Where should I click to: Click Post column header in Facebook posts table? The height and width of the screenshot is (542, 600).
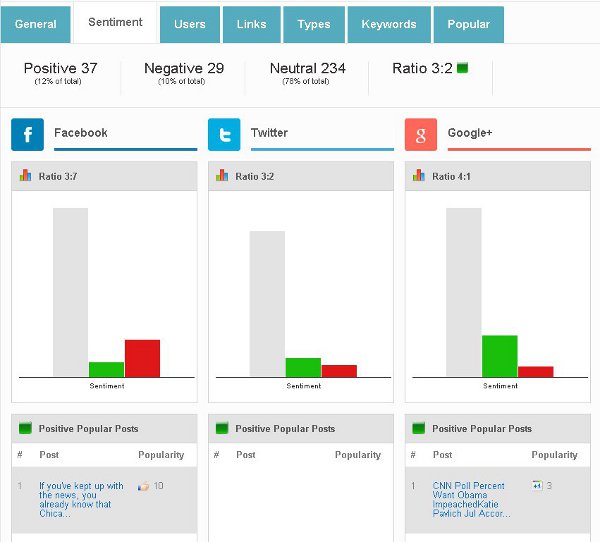click(x=49, y=455)
